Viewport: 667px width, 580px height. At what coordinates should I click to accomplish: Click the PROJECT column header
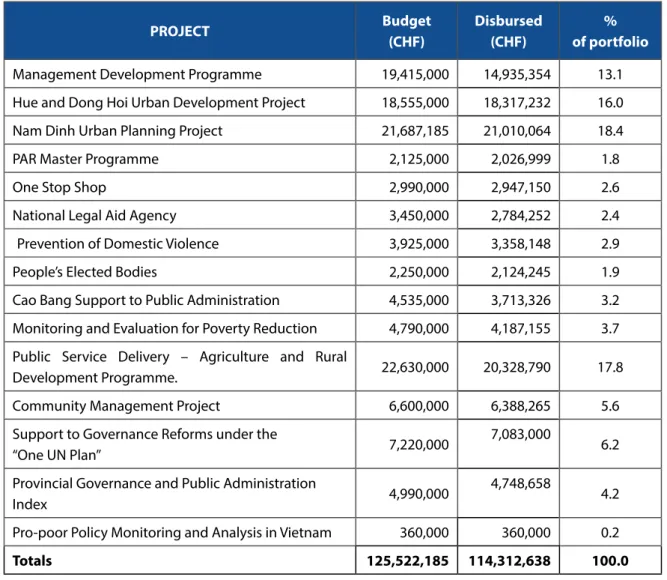coord(180,31)
